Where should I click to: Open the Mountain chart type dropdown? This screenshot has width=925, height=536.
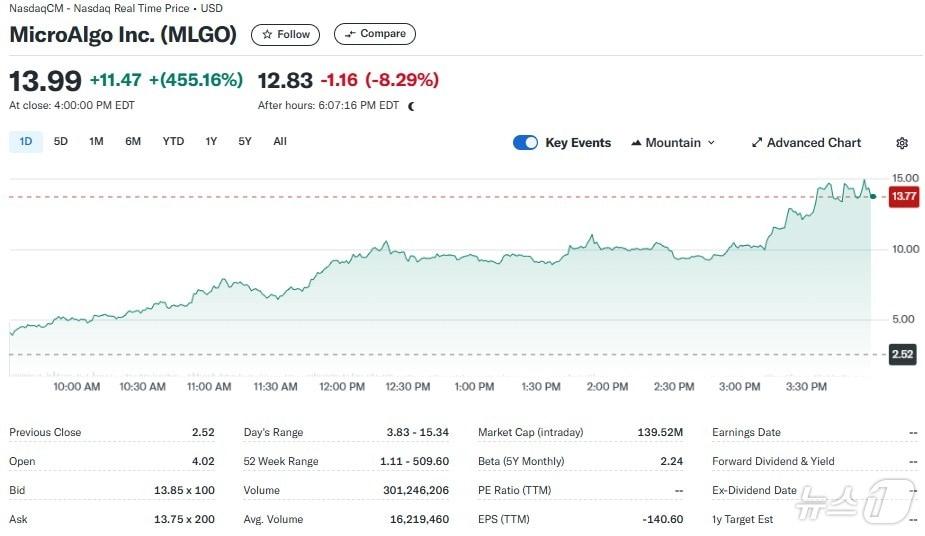point(673,143)
